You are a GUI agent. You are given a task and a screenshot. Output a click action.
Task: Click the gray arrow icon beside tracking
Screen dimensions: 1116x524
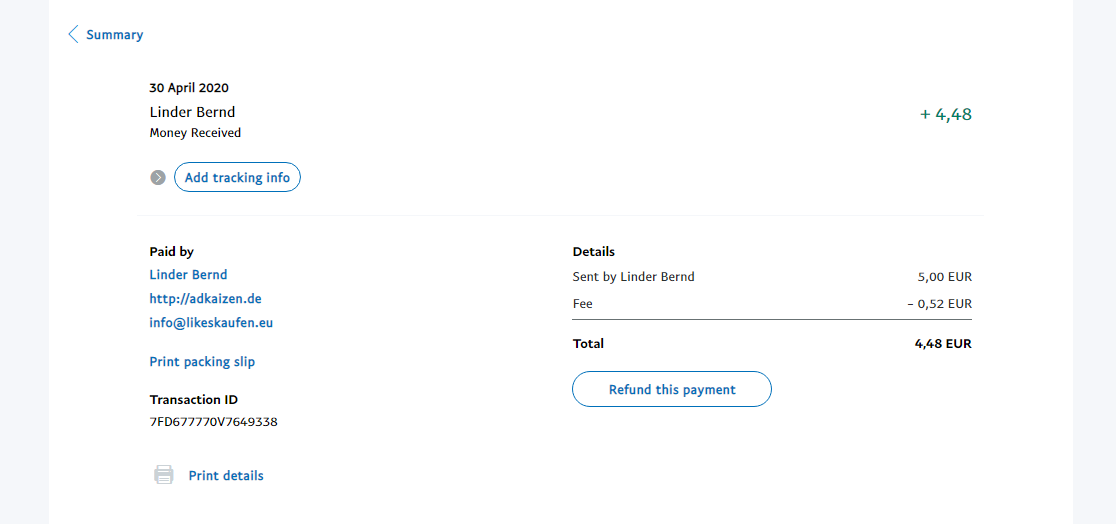[158, 178]
